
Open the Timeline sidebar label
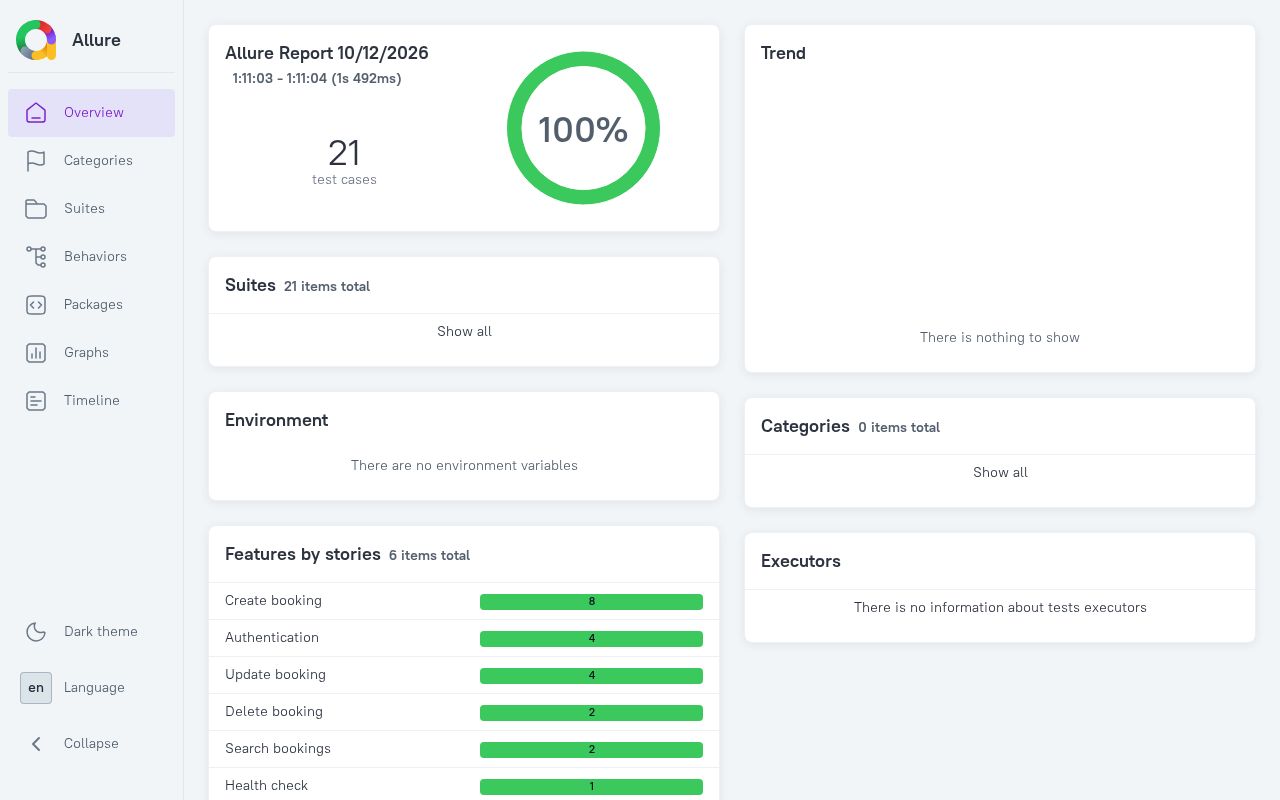coord(92,401)
